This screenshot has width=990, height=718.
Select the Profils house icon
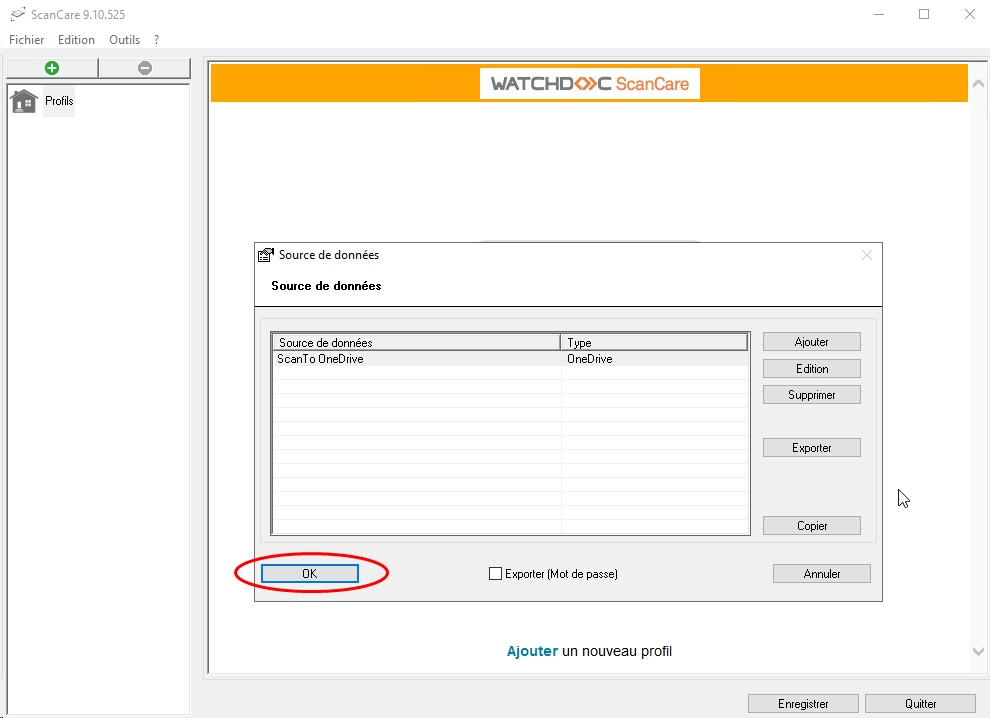[24, 101]
